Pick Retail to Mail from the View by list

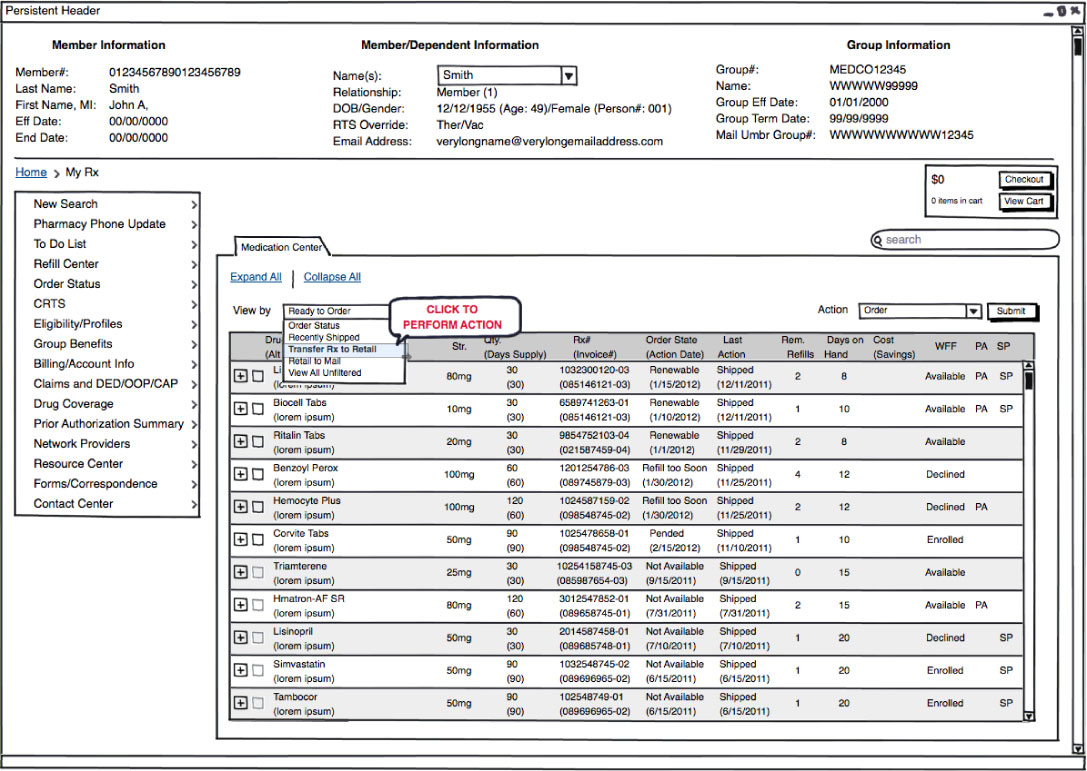315,361
